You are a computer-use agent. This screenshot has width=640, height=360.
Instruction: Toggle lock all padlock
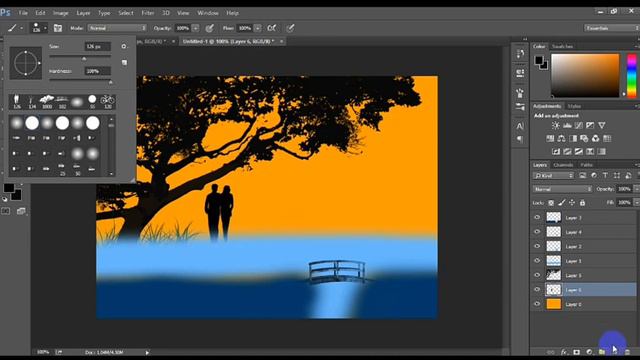[582, 202]
